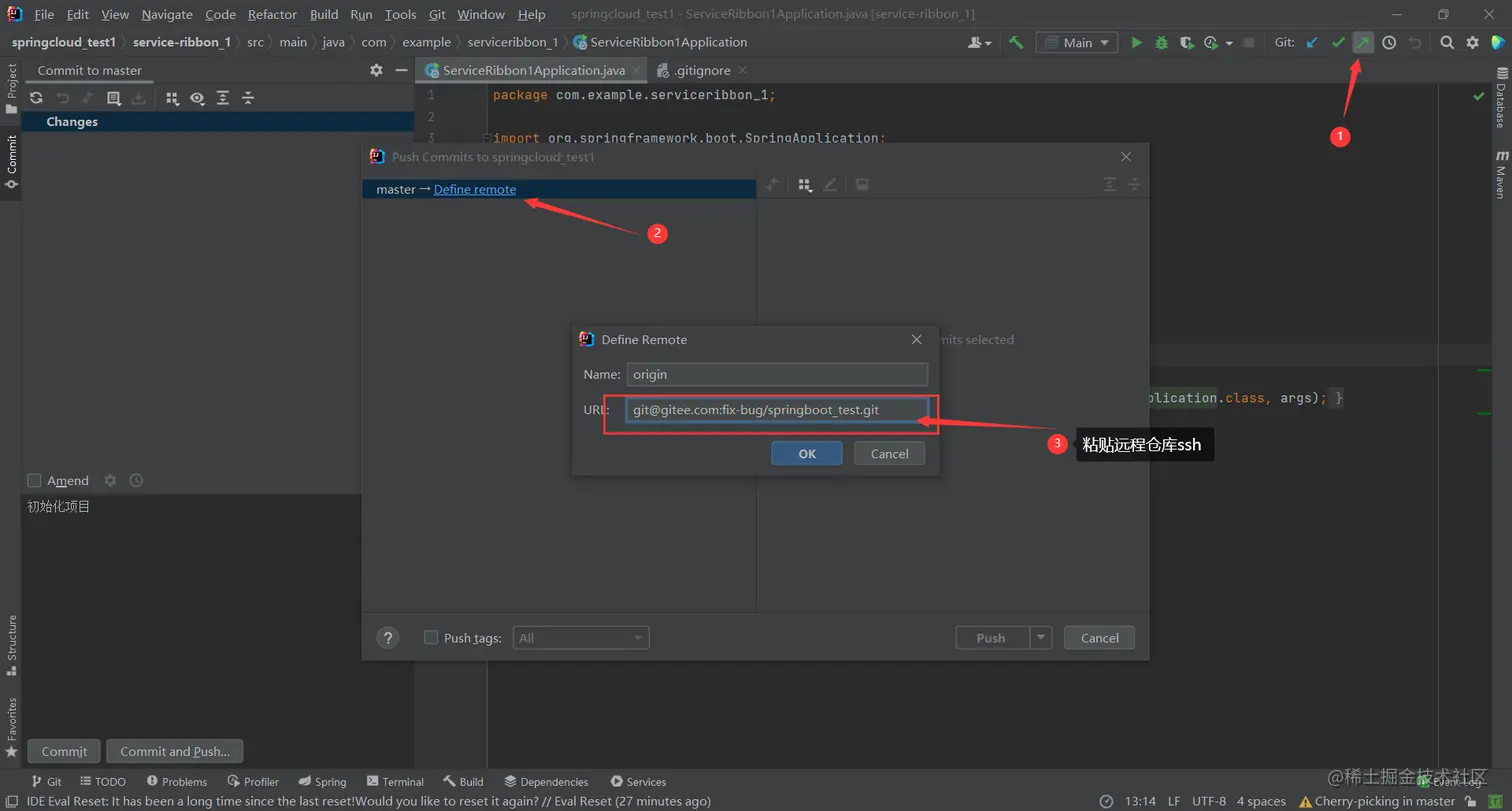Click Expand All icon in Commit toolbar
1512x811 pixels.
223,98
